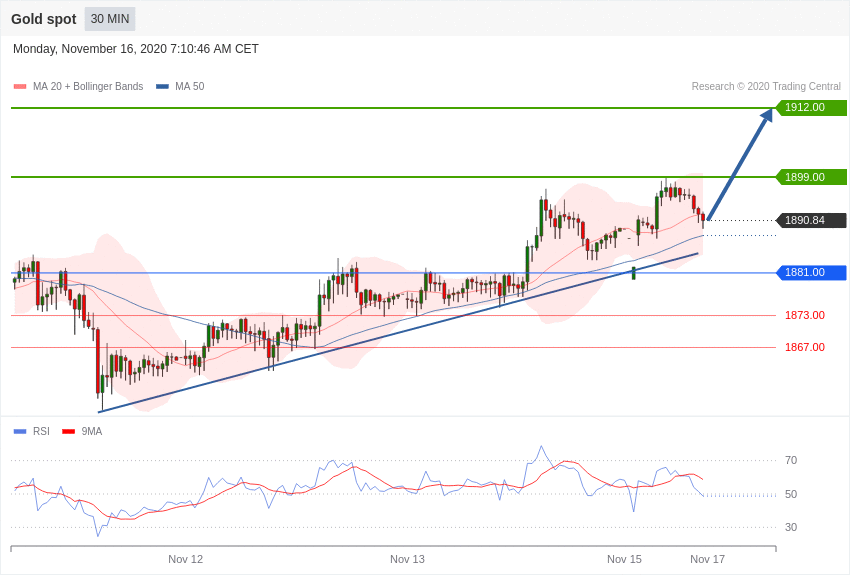Click the 30 MIN timeframe badge
The width and height of the screenshot is (850, 576).
[x=110, y=19]
